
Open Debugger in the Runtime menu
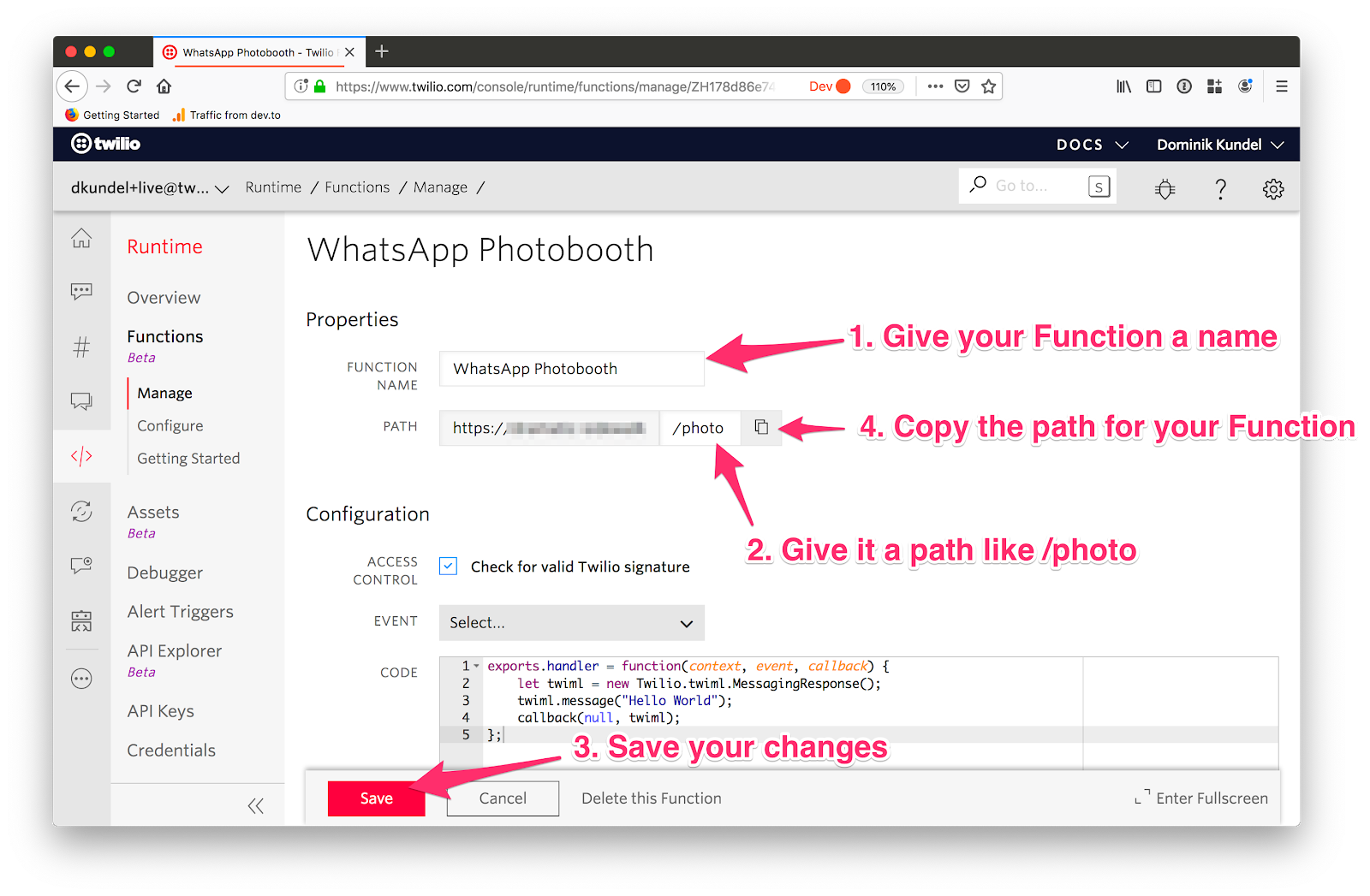pos(165,573)
